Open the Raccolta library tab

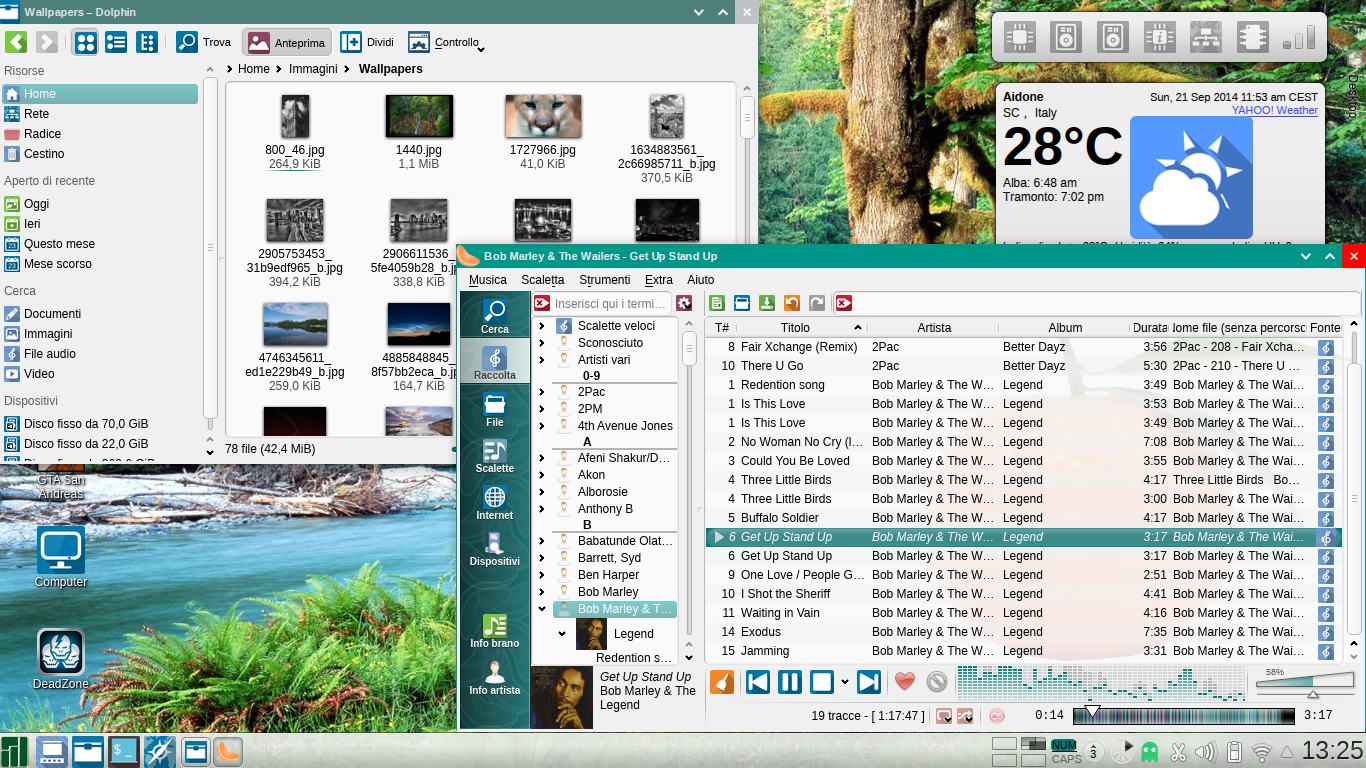click(494, 362)
